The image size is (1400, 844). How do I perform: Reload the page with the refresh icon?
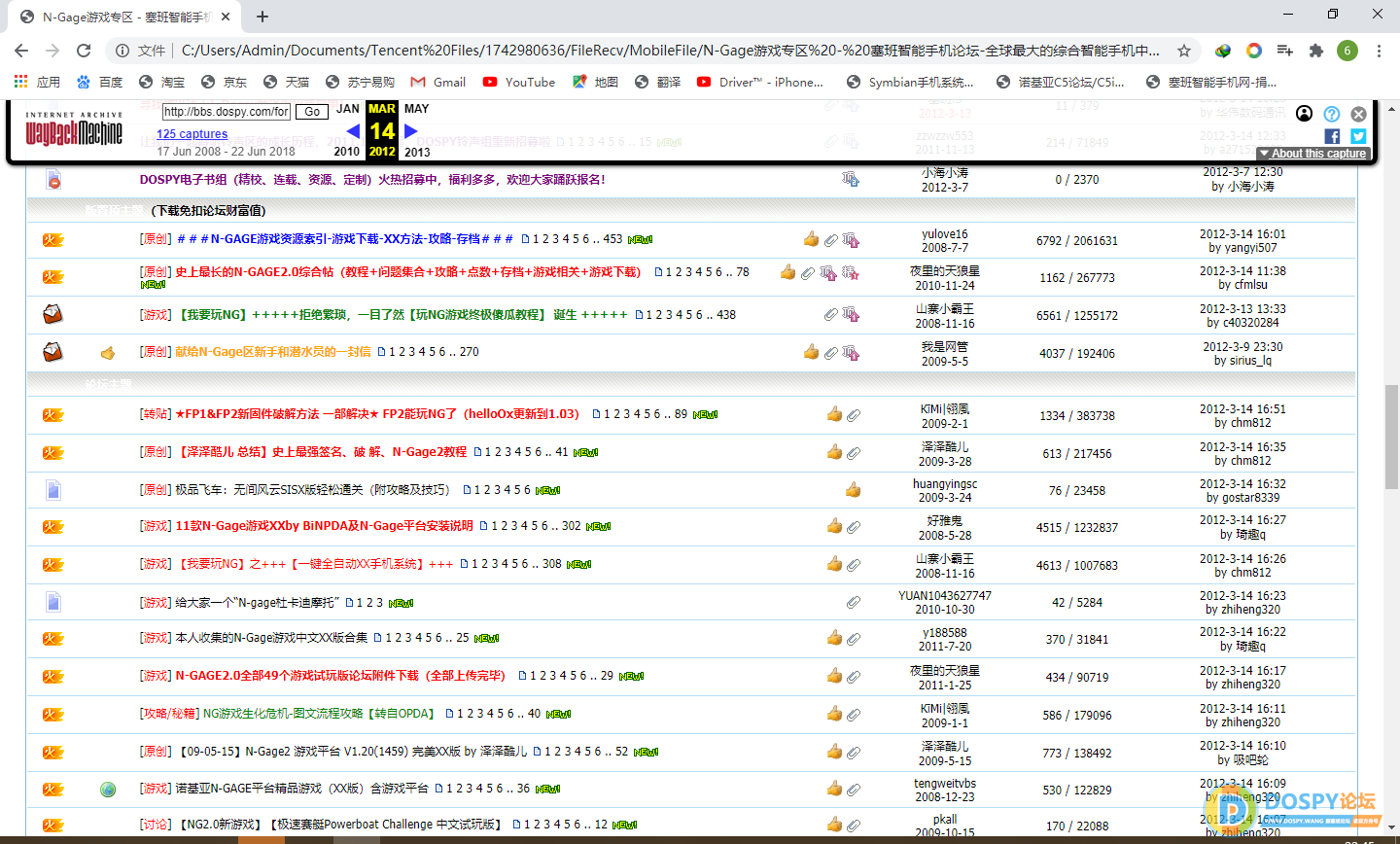[x=84, y=51]
